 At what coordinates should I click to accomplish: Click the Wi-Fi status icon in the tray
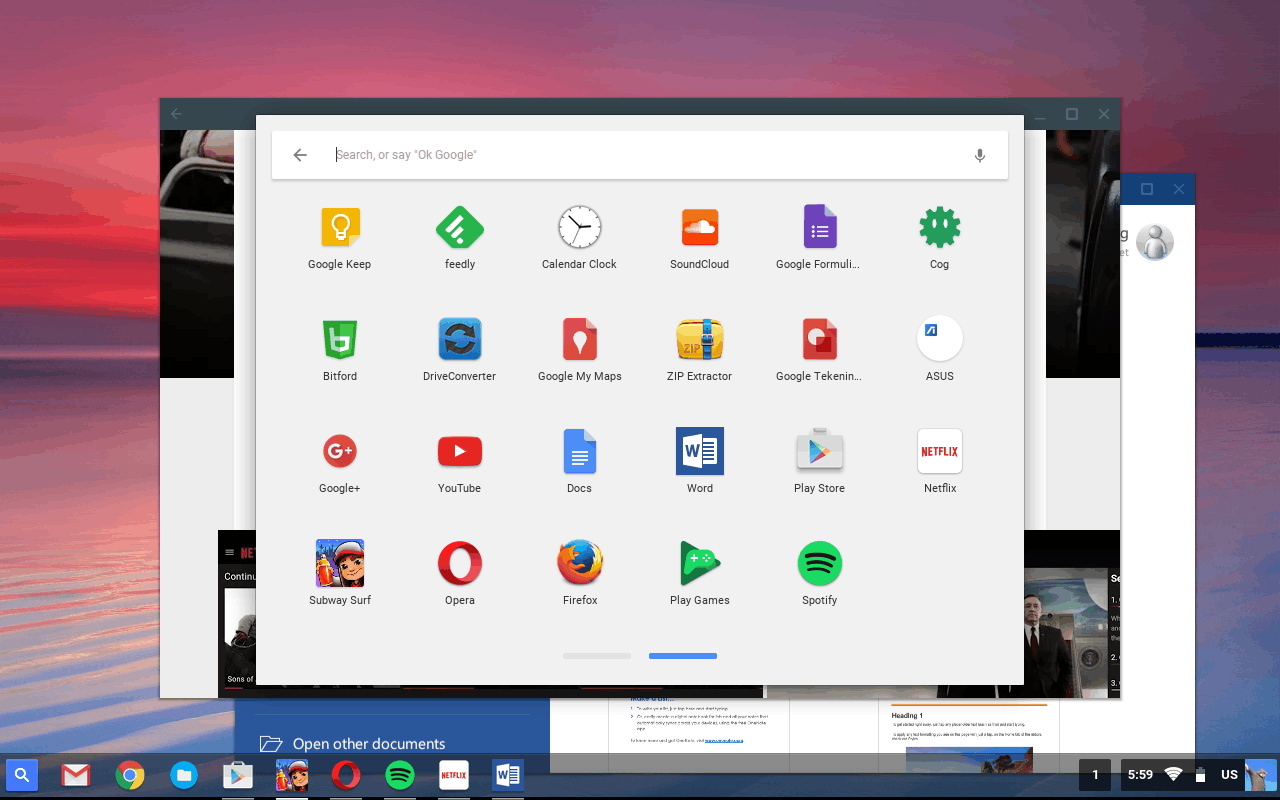coord(1174,775)
